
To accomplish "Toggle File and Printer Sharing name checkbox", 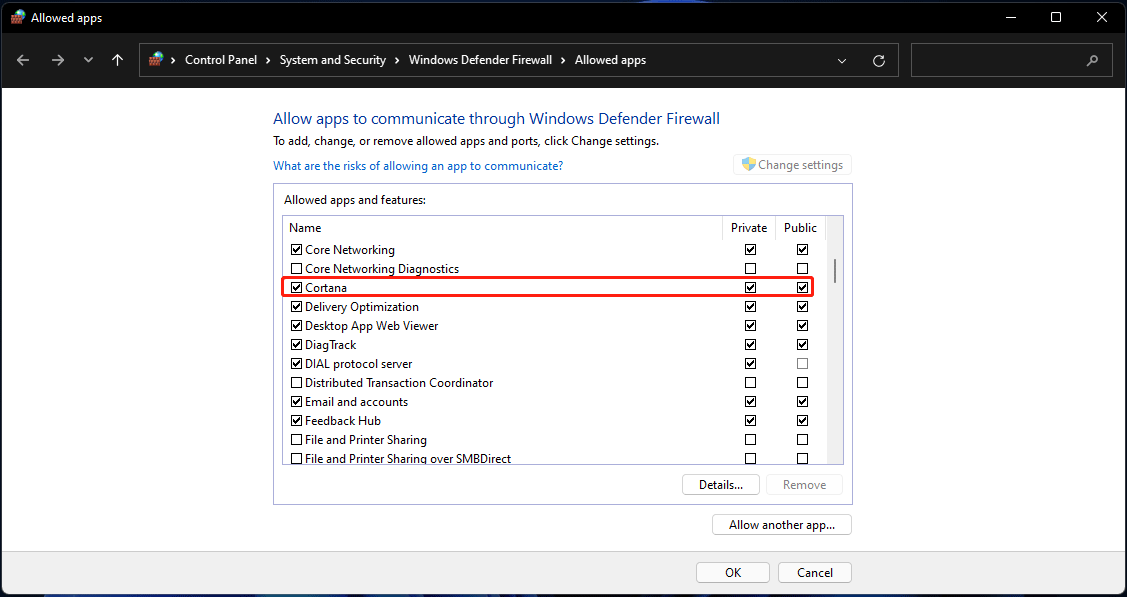I will click(296, 440).
